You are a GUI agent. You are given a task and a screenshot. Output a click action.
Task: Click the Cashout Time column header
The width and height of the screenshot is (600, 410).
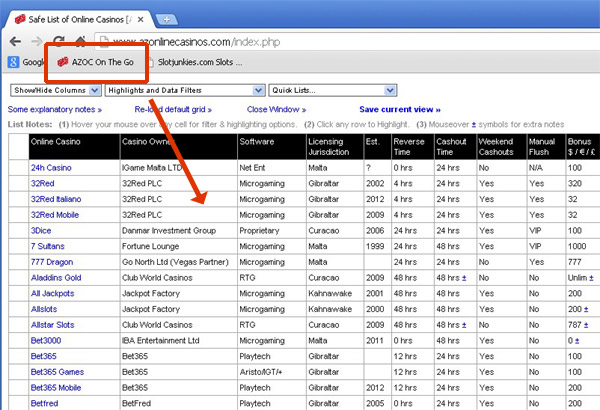455,147
